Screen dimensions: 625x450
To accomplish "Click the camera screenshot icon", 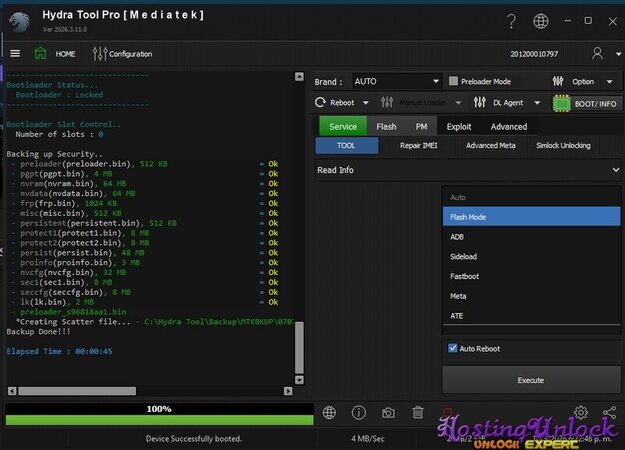I will 388,412.
